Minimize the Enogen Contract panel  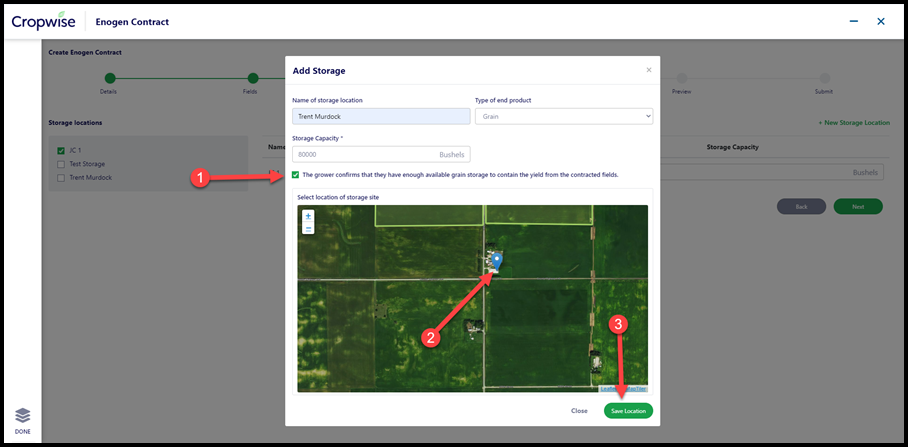click(854, 21)
